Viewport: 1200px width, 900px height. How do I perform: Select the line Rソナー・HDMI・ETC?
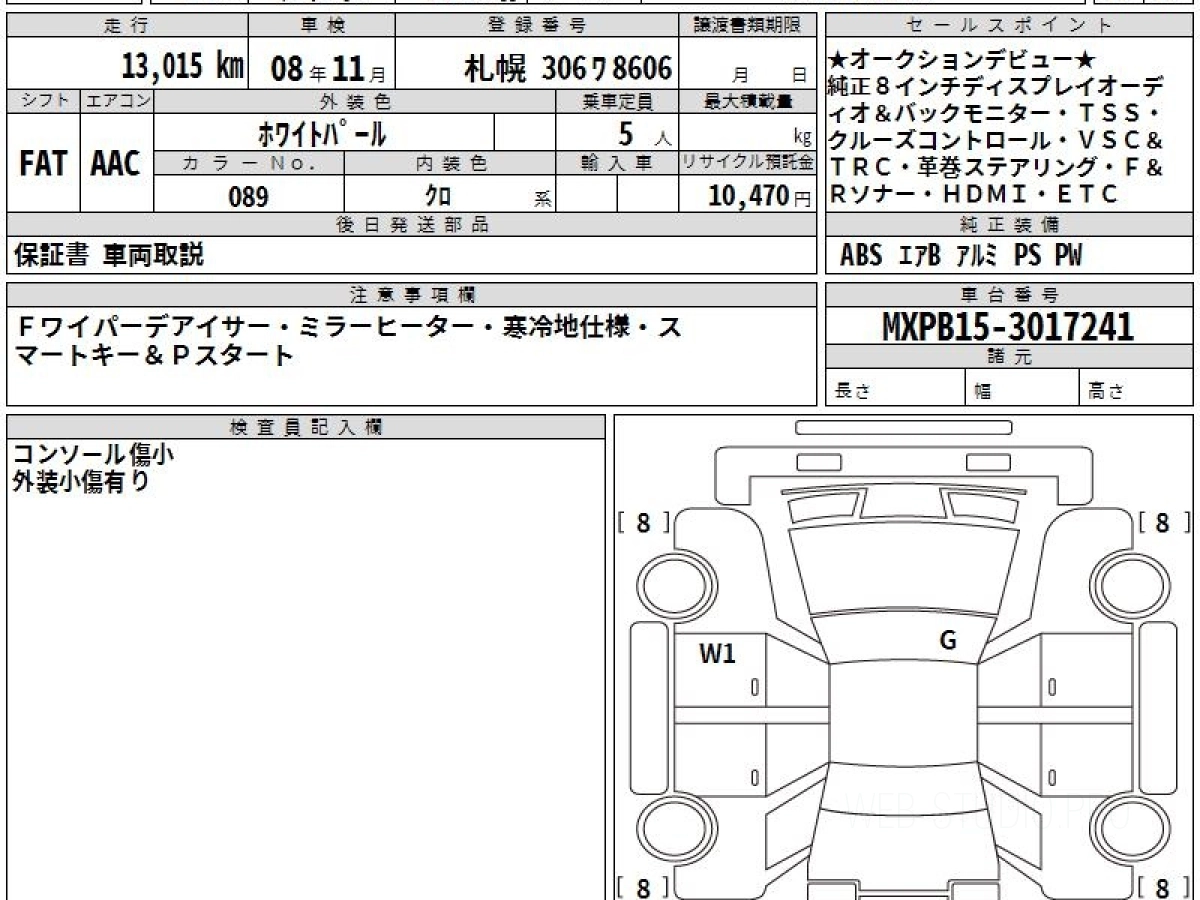pyautogui.click(x=973, y=194)
